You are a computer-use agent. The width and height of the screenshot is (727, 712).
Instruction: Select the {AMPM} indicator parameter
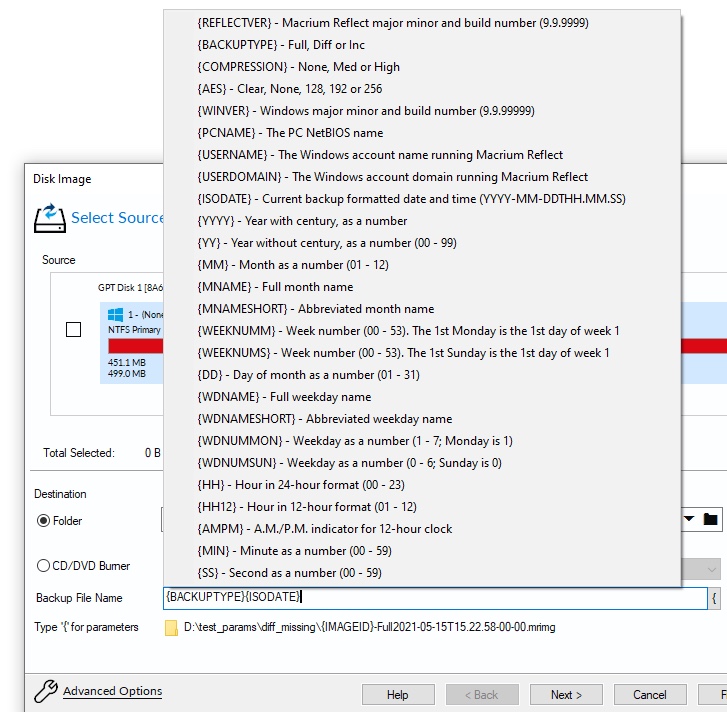pos(324,529)
